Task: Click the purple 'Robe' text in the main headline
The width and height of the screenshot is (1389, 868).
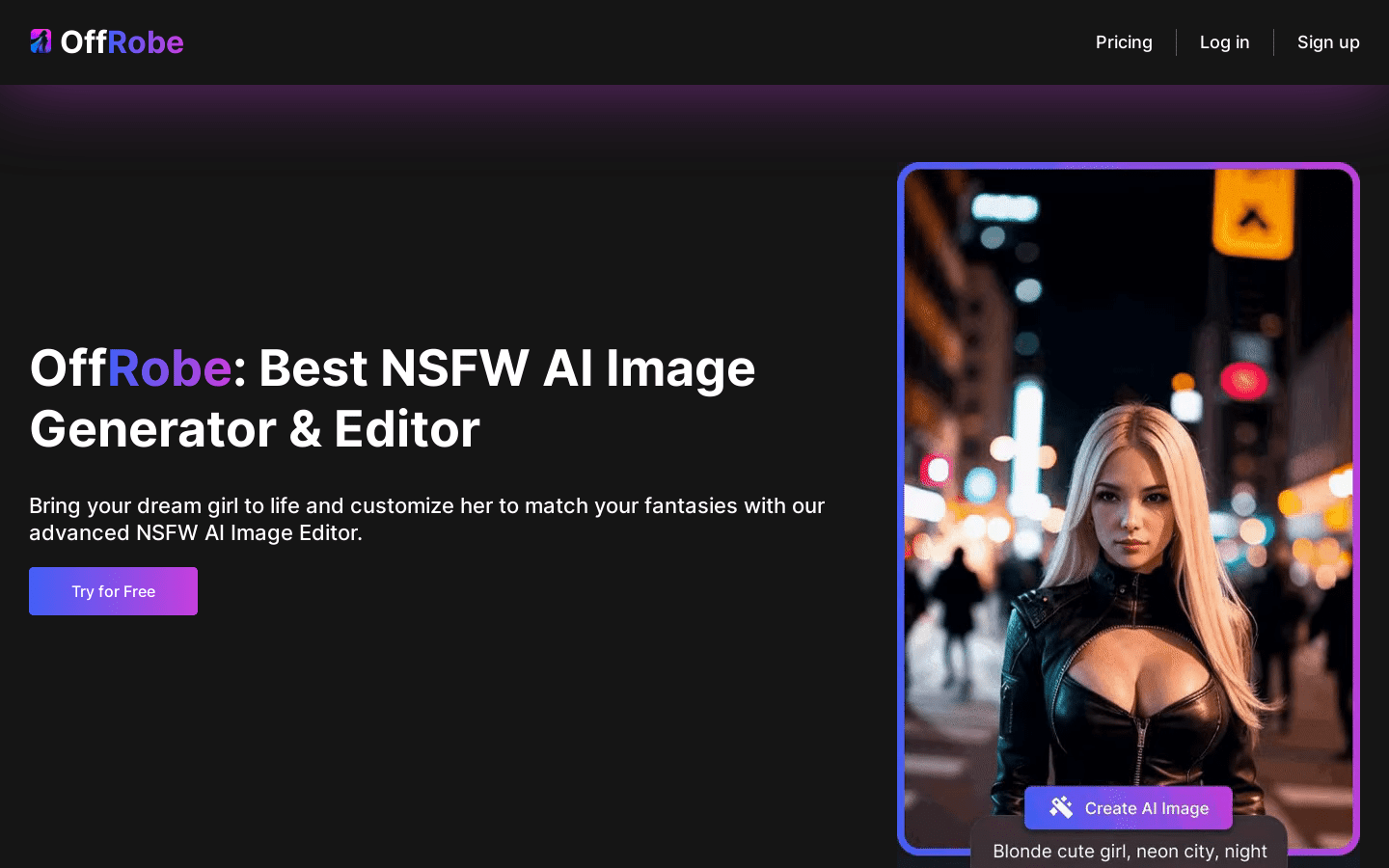Action: click(x=169, y=368)
